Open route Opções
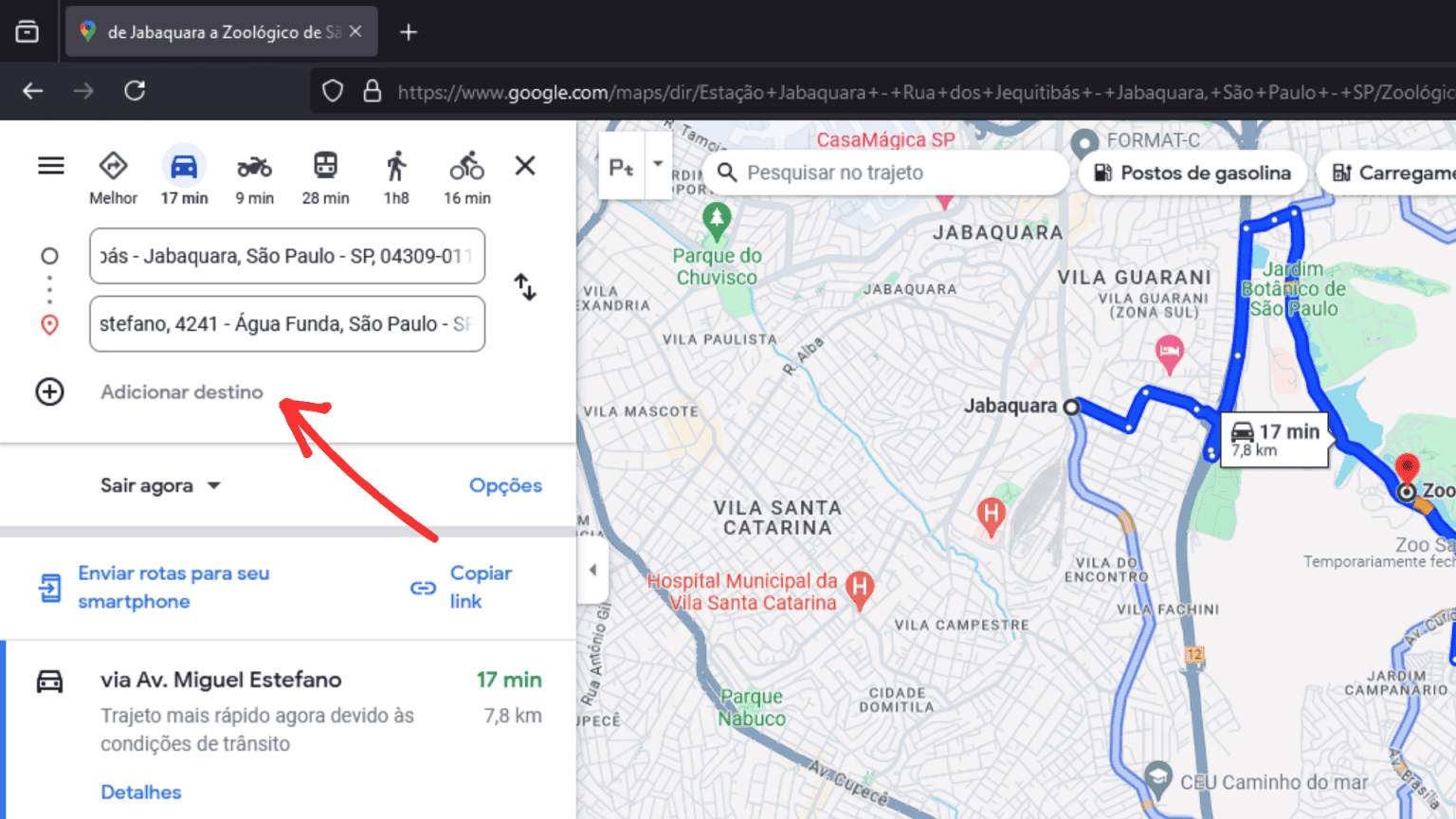The height and width of the screenshot is (819, 1456). 506,485
